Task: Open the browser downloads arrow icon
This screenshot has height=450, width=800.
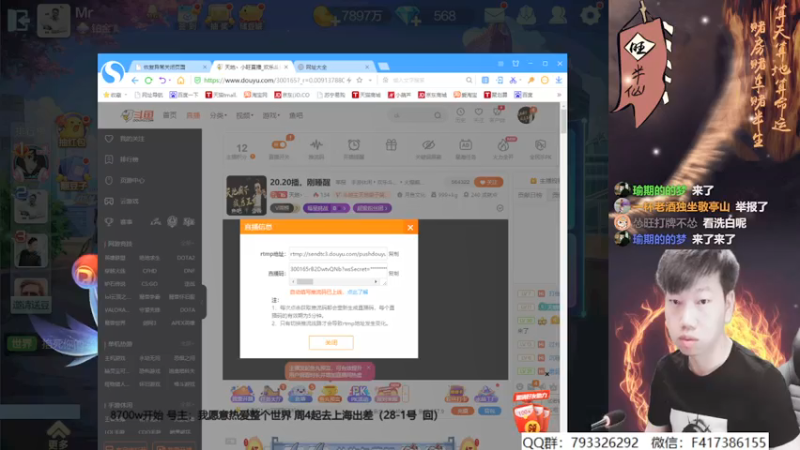Action: click(559, 80)
